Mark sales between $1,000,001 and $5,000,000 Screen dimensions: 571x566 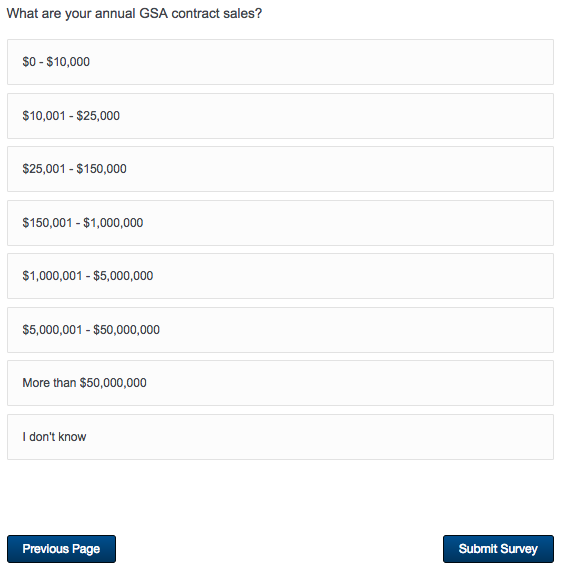[x=280, y=276]
